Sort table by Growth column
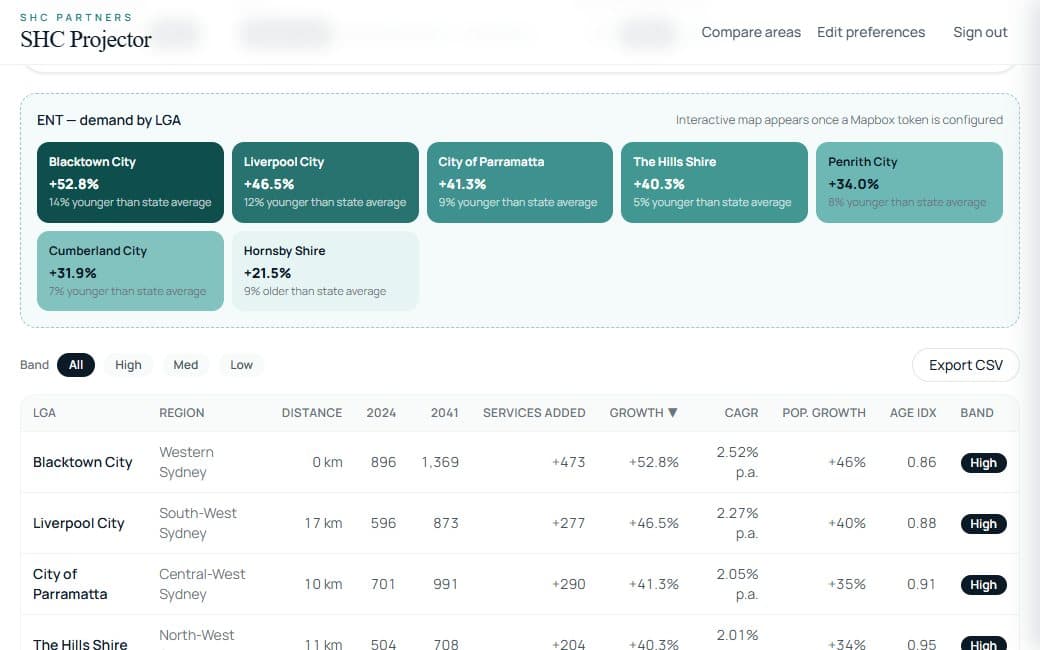The width and height of the screenshot is (1040, 650). (x=643, y=413)
